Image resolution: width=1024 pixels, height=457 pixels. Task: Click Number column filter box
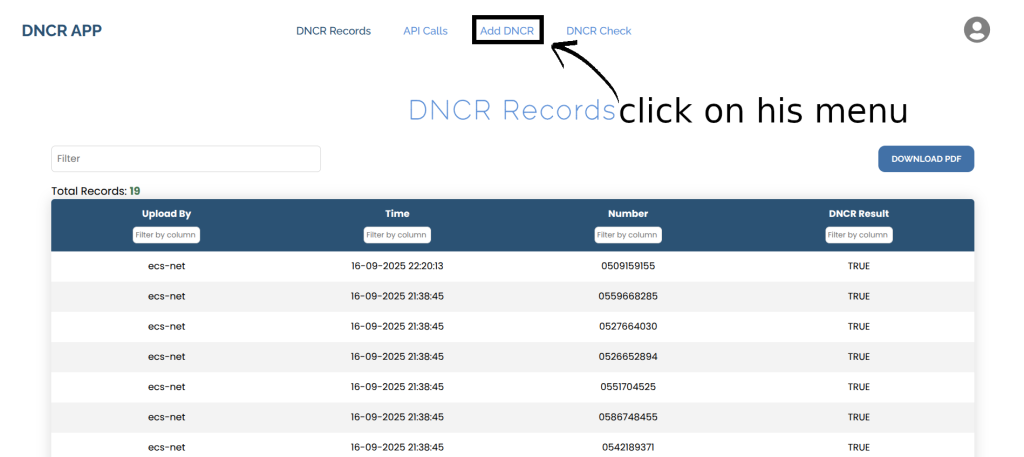tap(628, 235)
